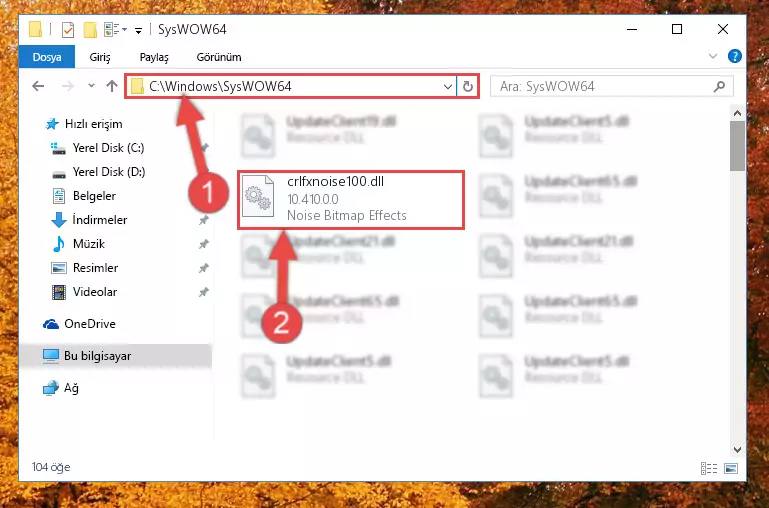769x508 pixels.
Task: Click the scrollbar up arrow
Action: (x=737, y=113)
